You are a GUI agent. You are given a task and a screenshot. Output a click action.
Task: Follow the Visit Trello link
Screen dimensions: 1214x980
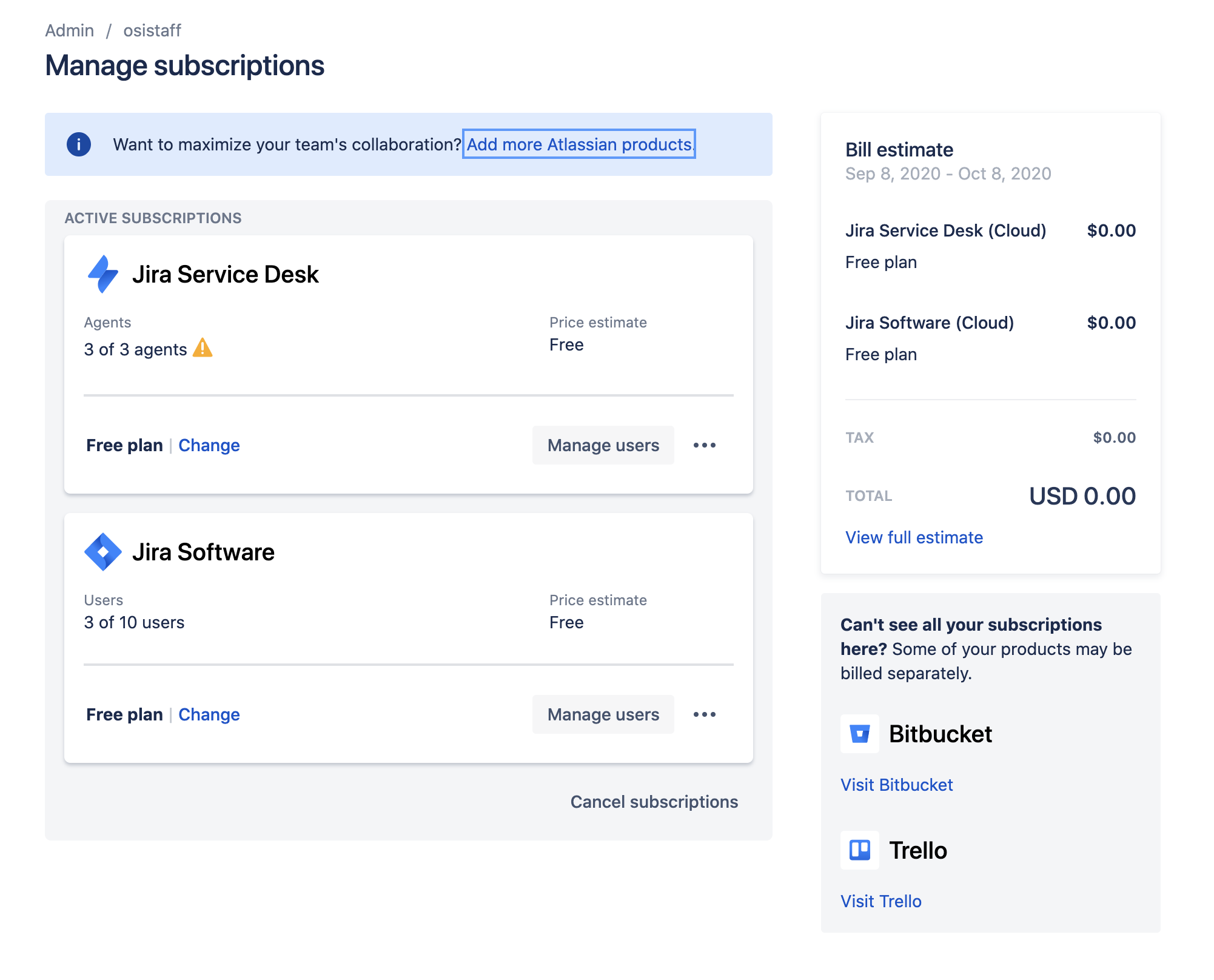click(x=880, y=901)
